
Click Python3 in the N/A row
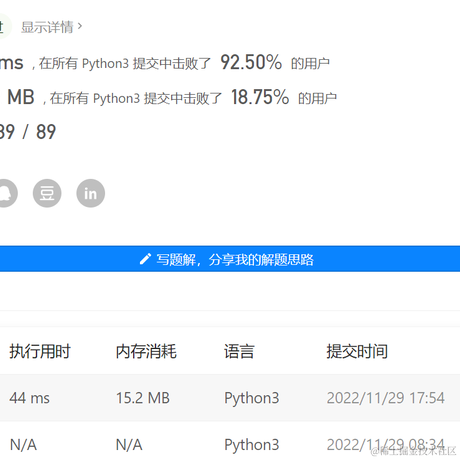click(252, 445)
